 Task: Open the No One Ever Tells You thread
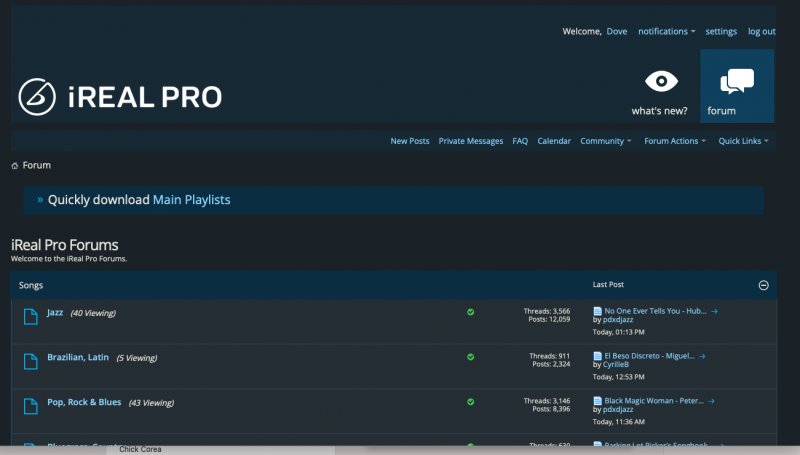[x=655, y=311]
